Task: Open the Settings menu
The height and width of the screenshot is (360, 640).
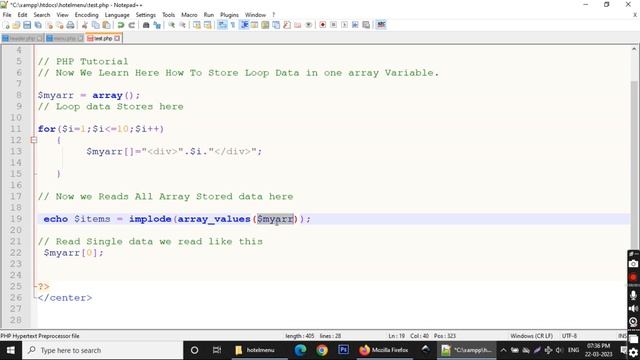Action: [146, 15]
